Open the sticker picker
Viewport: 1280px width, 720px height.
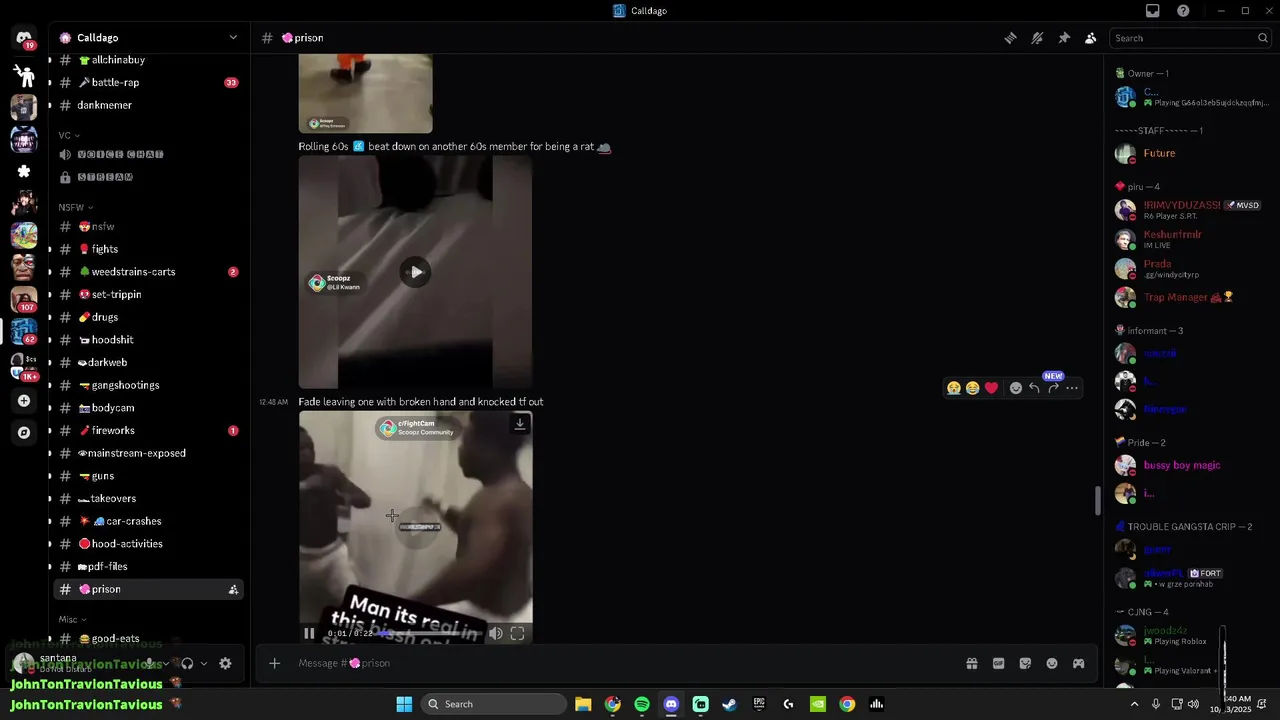point(1025,663)
